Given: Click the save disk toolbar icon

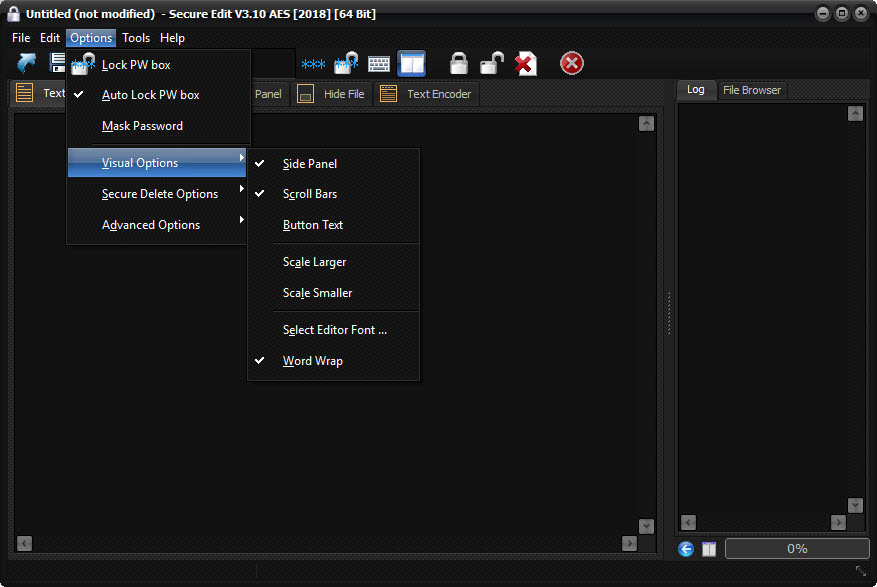Looking at the screenshot, I should coord(56,63).
